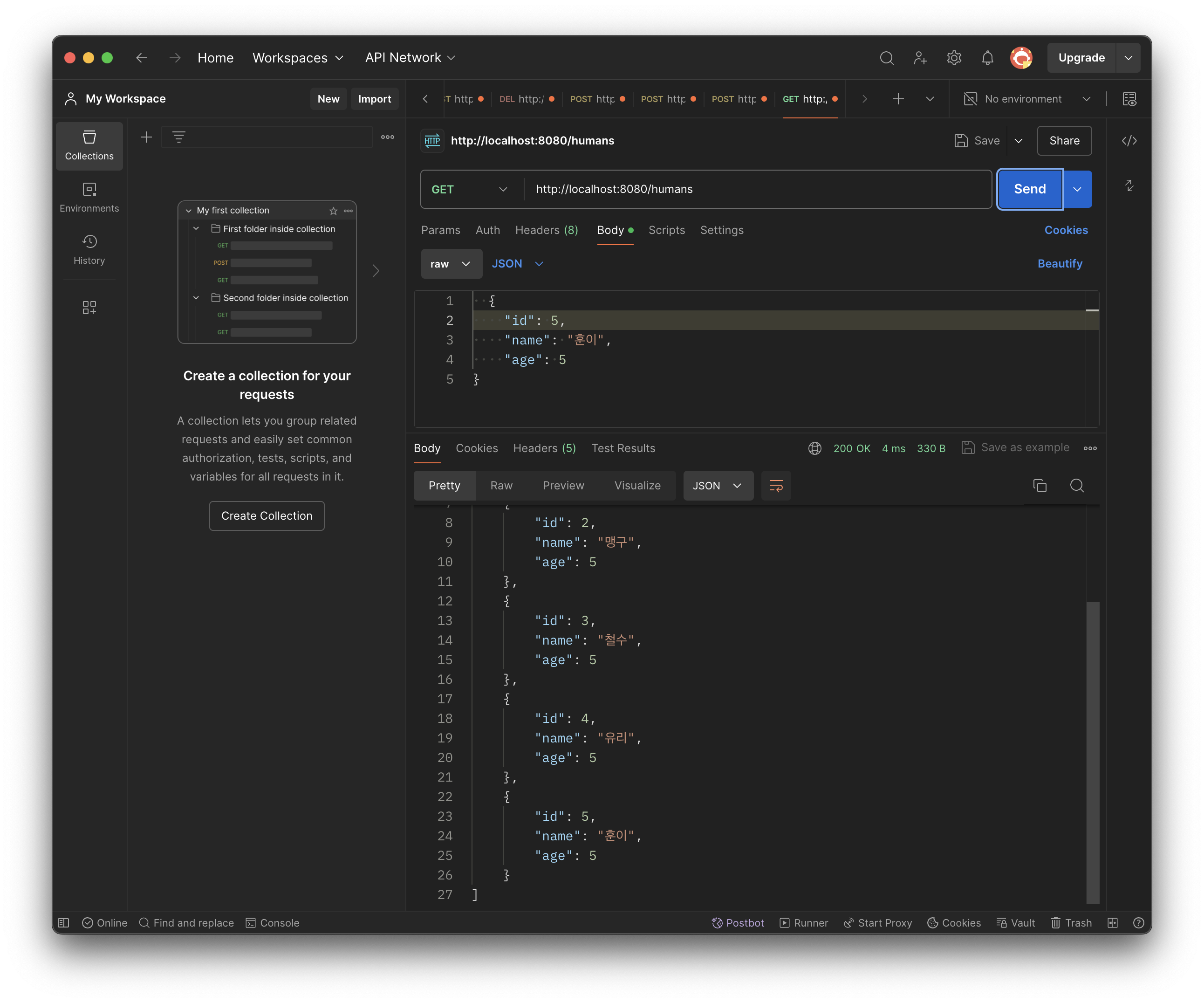1204x1003 pixels.
Task: Open notifications bell icon
Action: point(987,58)
